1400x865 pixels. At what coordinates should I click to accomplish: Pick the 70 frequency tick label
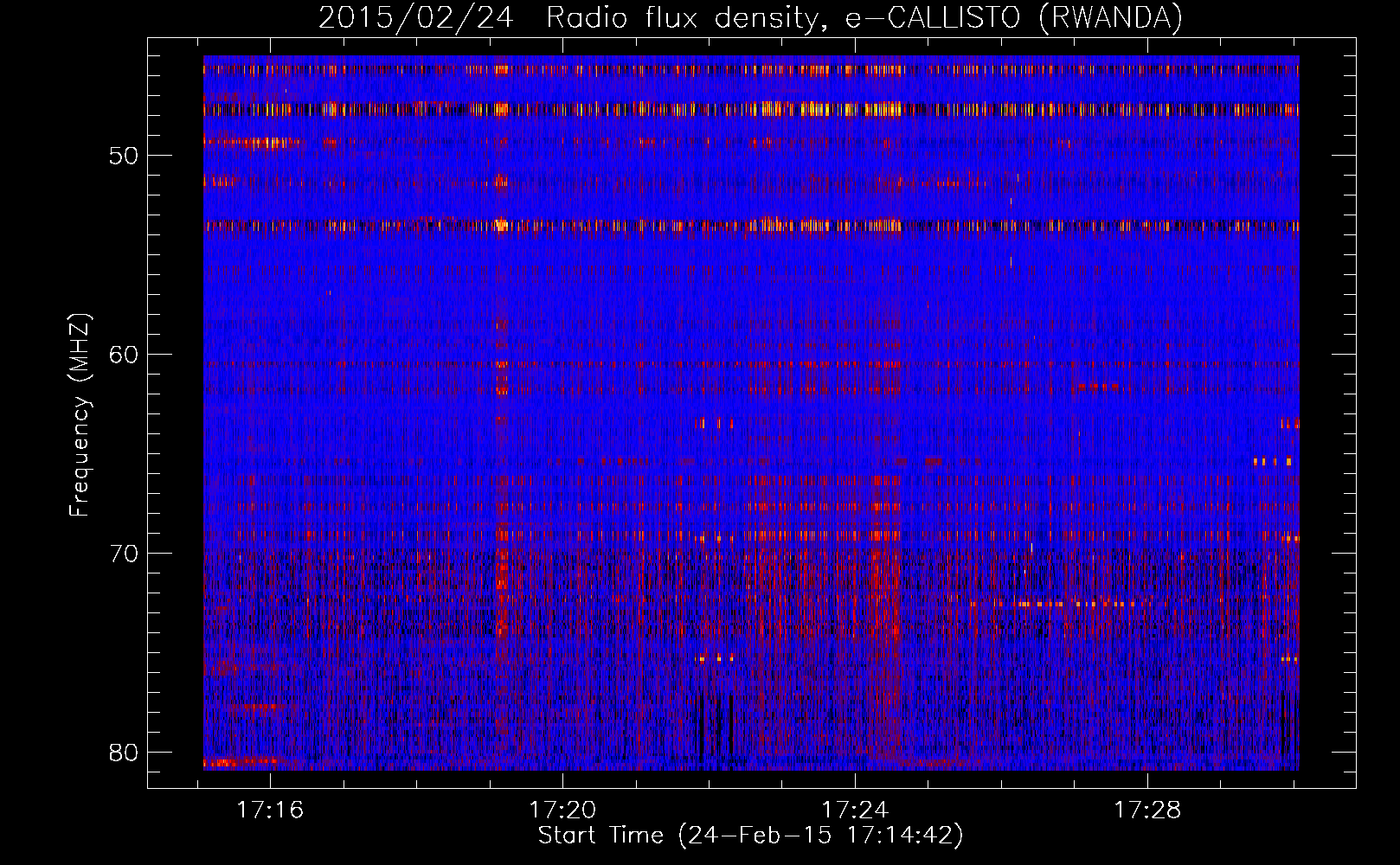pos(125,553)
